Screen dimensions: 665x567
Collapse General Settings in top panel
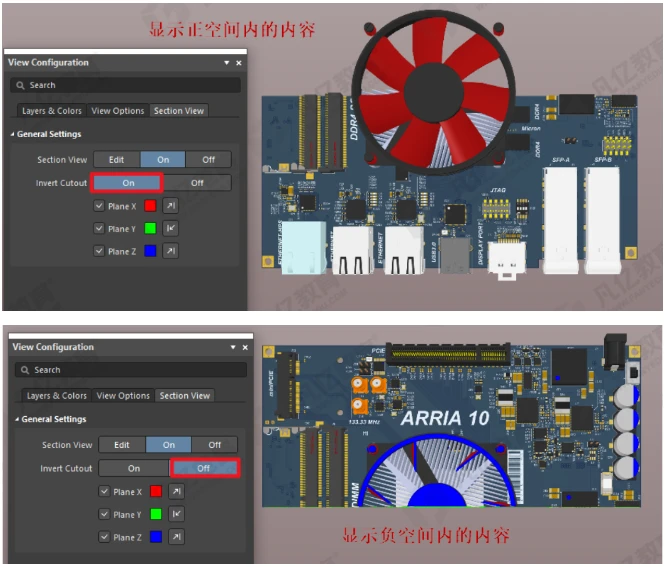point(12,134)
